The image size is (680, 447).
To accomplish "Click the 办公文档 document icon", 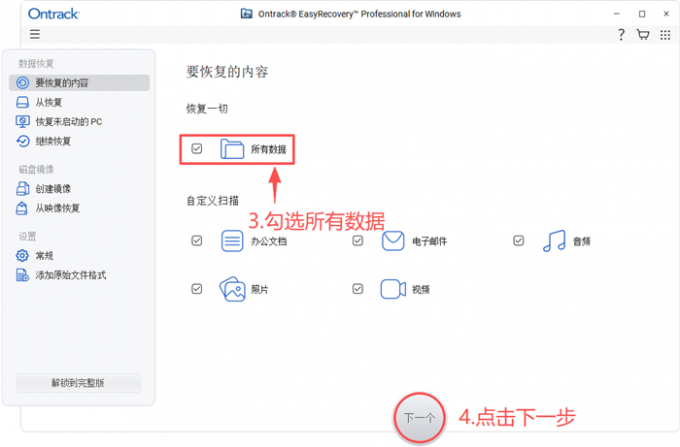I will pos(232,241).
